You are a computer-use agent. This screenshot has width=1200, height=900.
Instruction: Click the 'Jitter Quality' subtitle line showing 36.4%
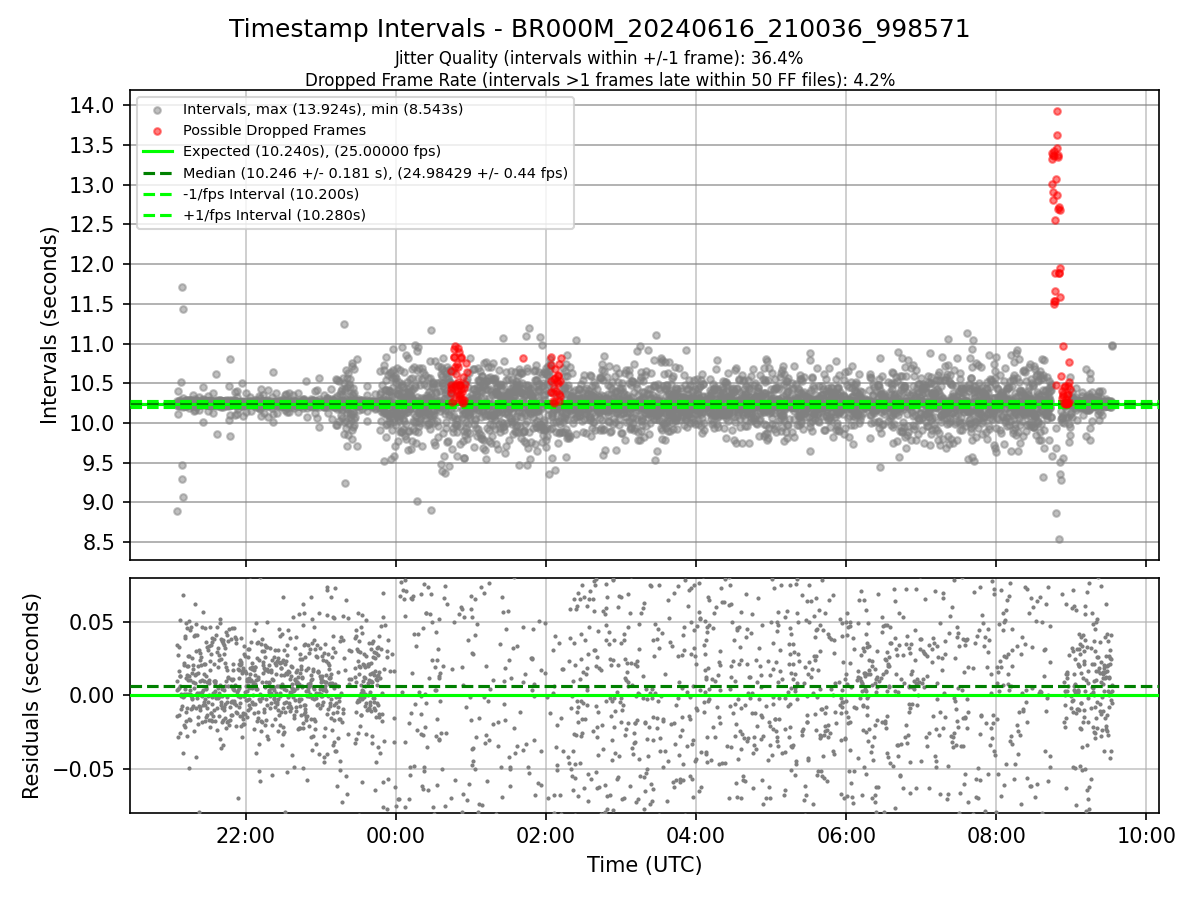[x=600, y=58]
